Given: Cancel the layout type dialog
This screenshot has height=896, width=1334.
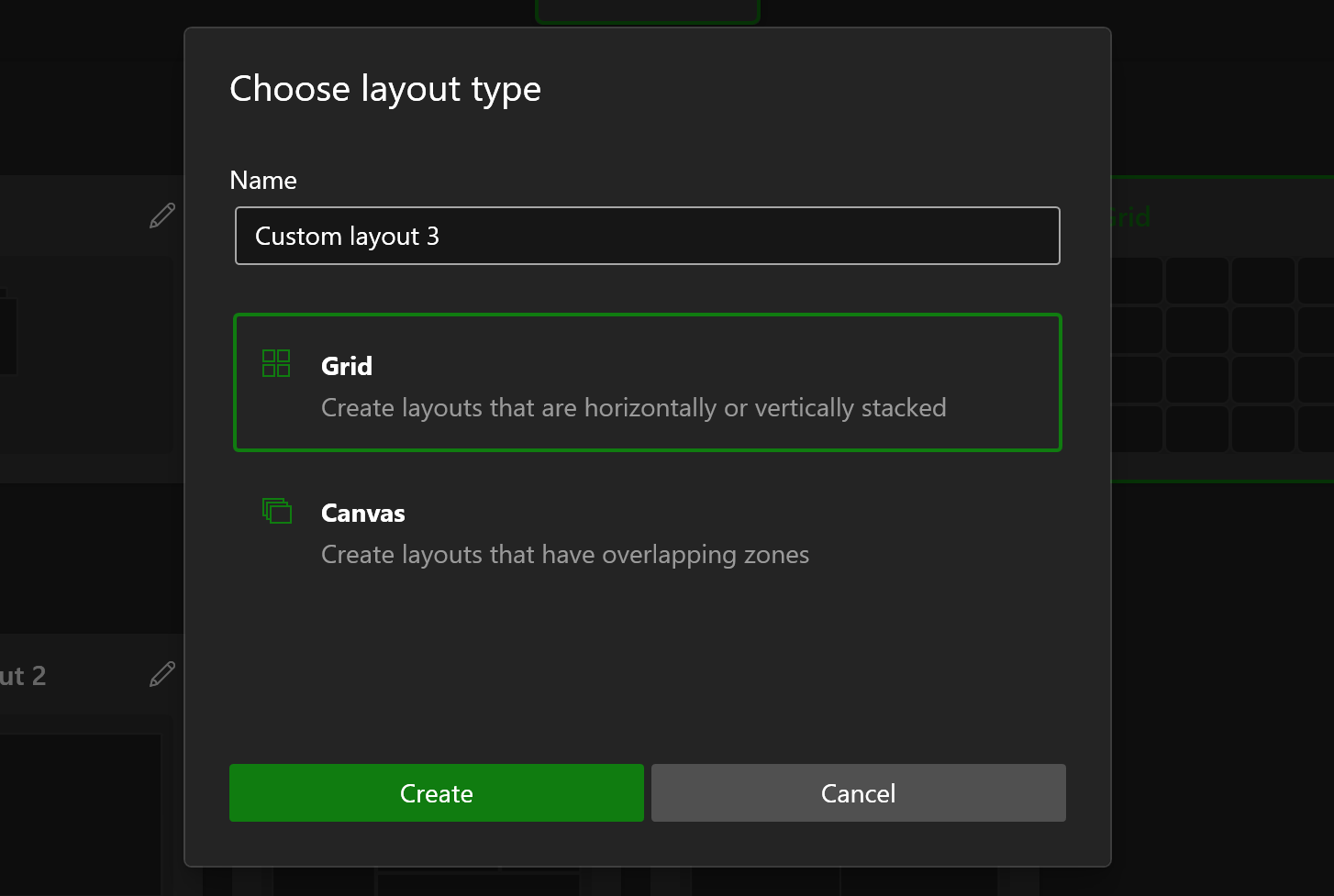Looking at the screenshot, I should (859, 792).
